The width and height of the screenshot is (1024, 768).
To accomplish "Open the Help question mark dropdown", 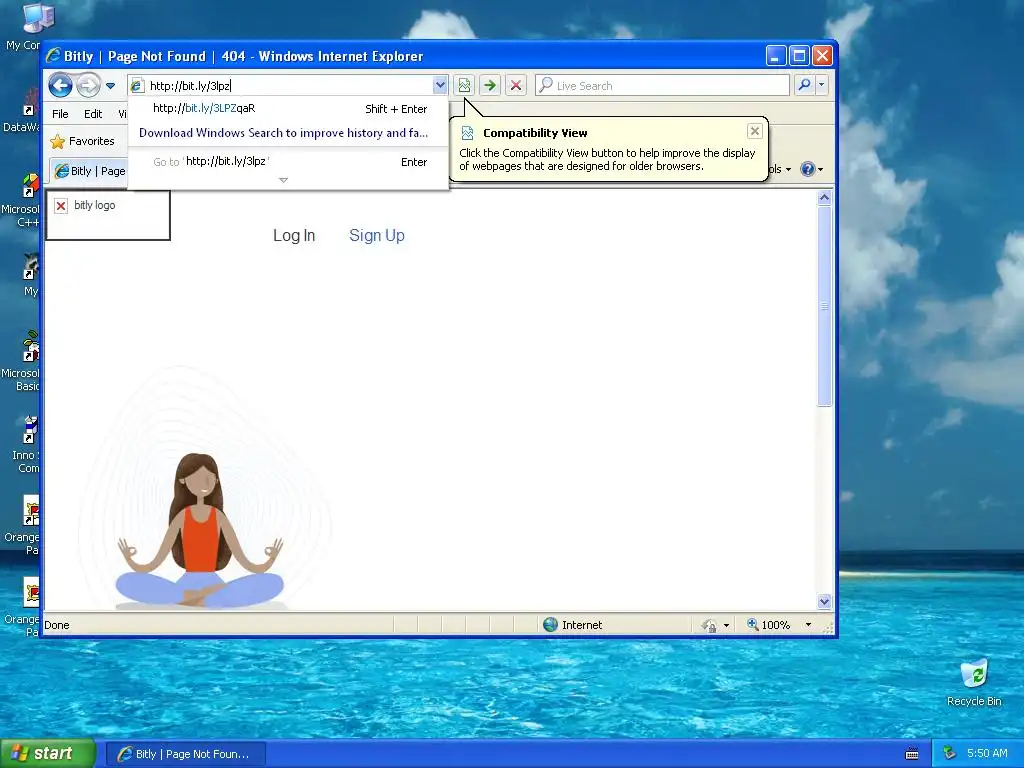I will click(812, 169).
